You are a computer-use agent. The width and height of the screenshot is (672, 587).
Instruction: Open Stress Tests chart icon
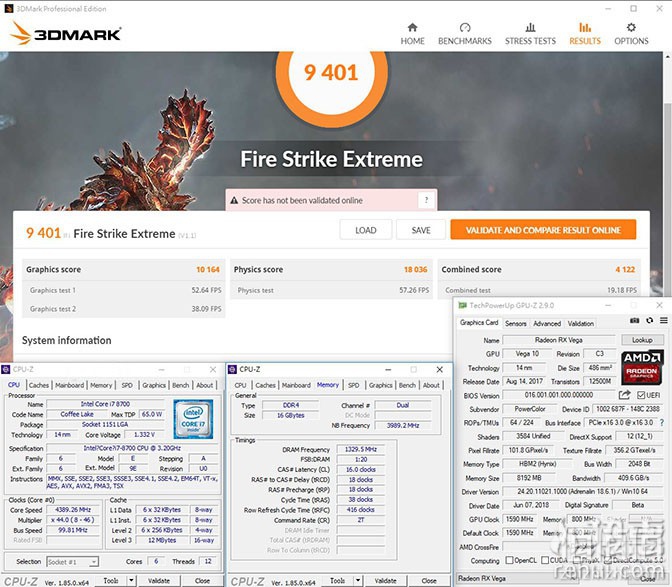[530, 28]
